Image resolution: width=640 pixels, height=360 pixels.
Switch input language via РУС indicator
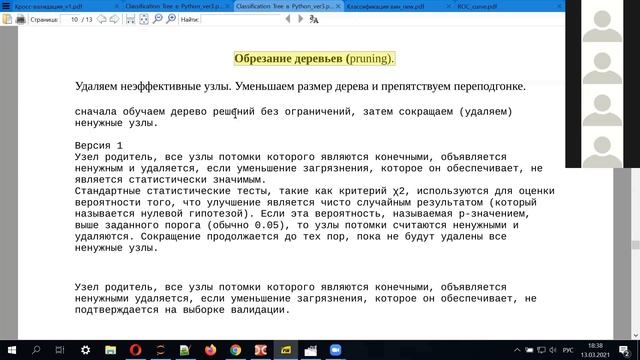(568, 350)
